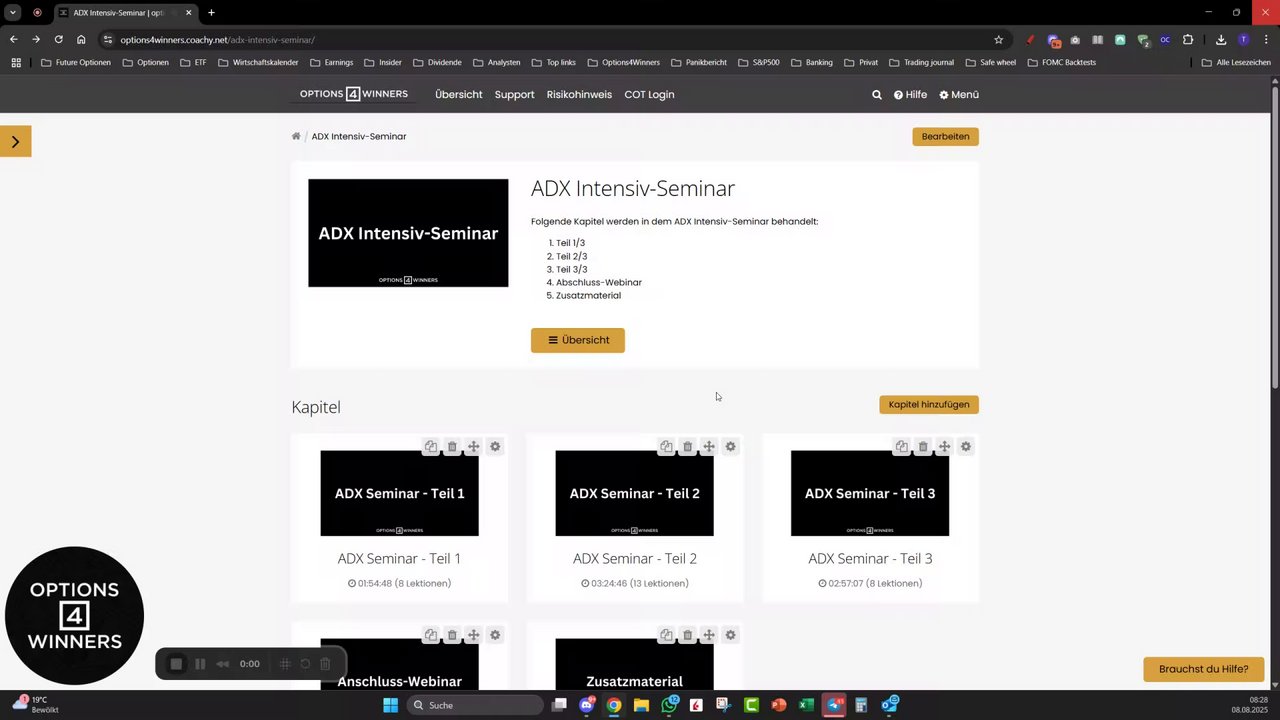Click the Options 4 Winners header logo
Image resolution: width=1280 pixels, height=720 pixels.
[354, 94]
